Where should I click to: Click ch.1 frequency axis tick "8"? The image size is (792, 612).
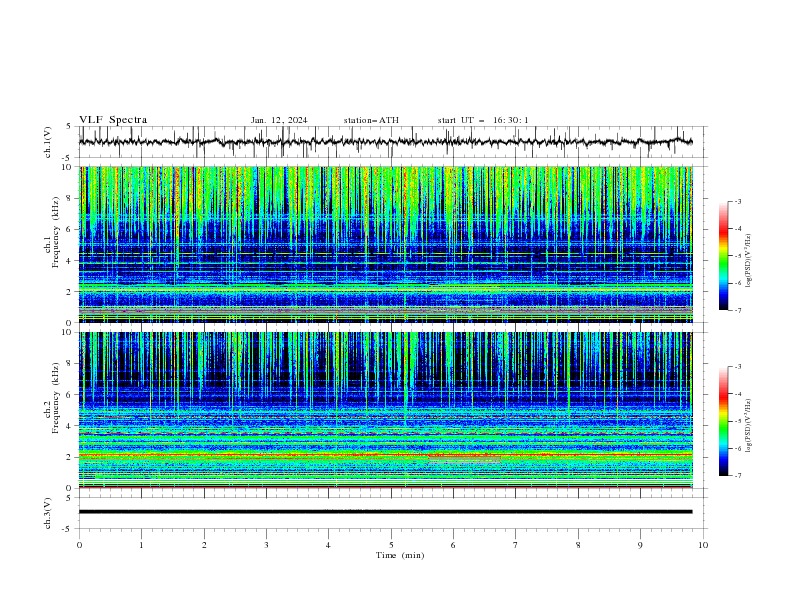pos(70,198)
